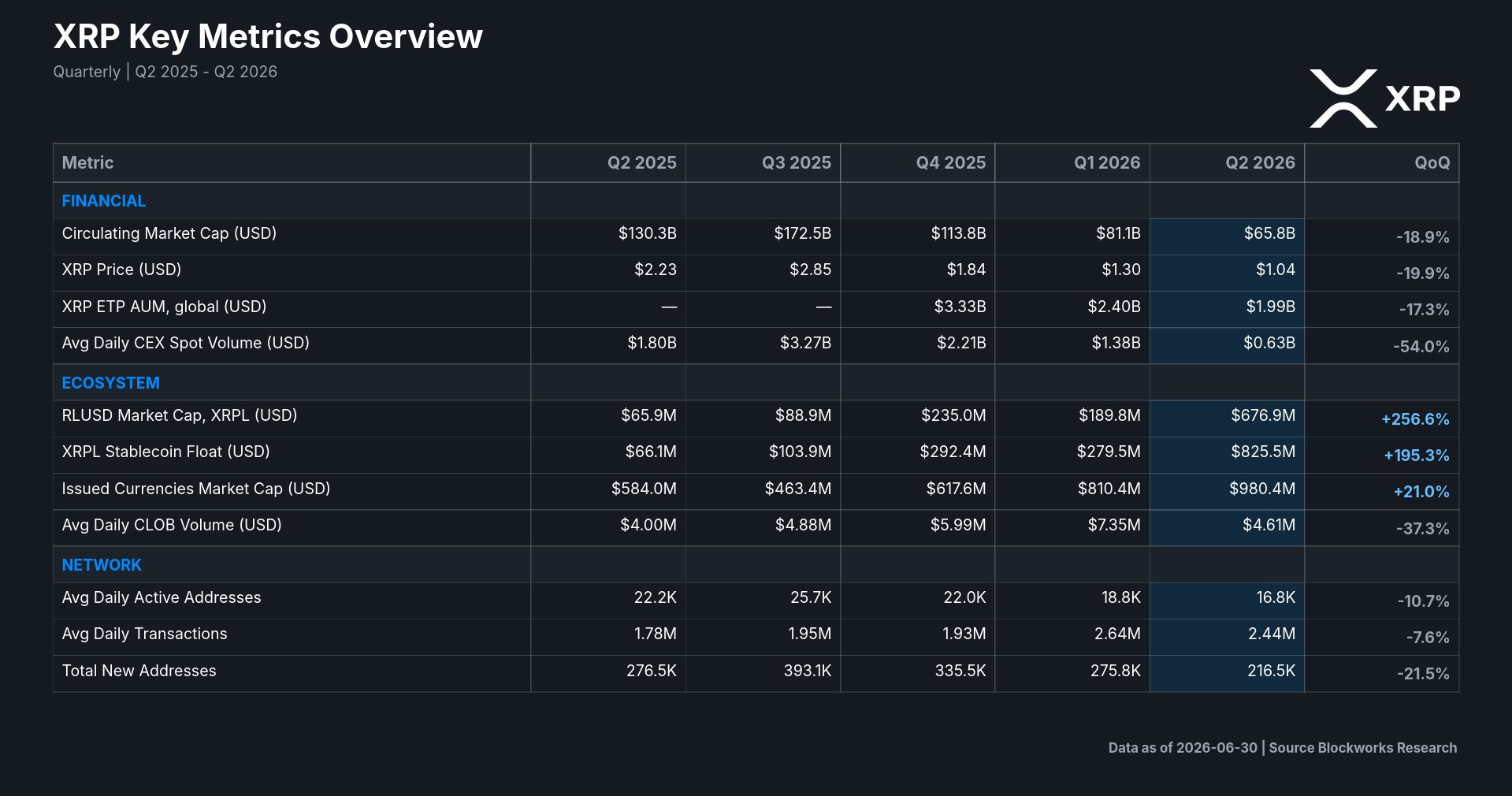Screen dimensions: 1512x796
Task: Click the '-54.0%' QoQ value
Action: click(1421, 346)
